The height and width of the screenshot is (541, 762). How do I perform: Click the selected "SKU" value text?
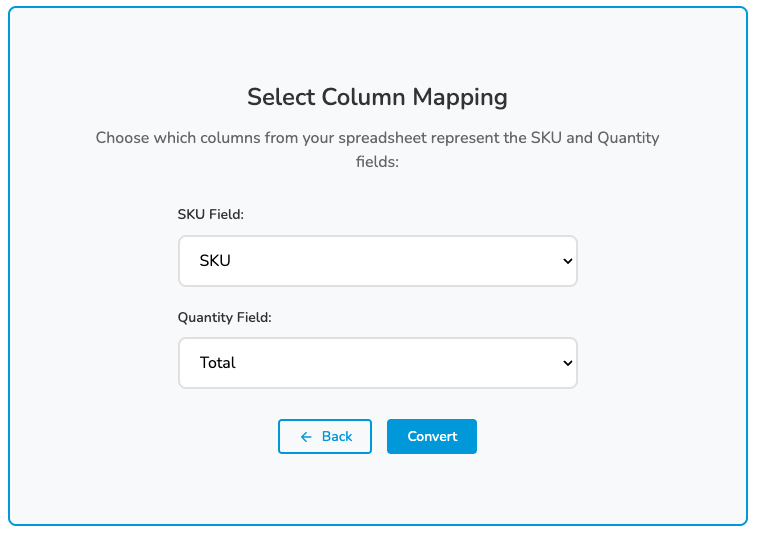click(215, 261)
